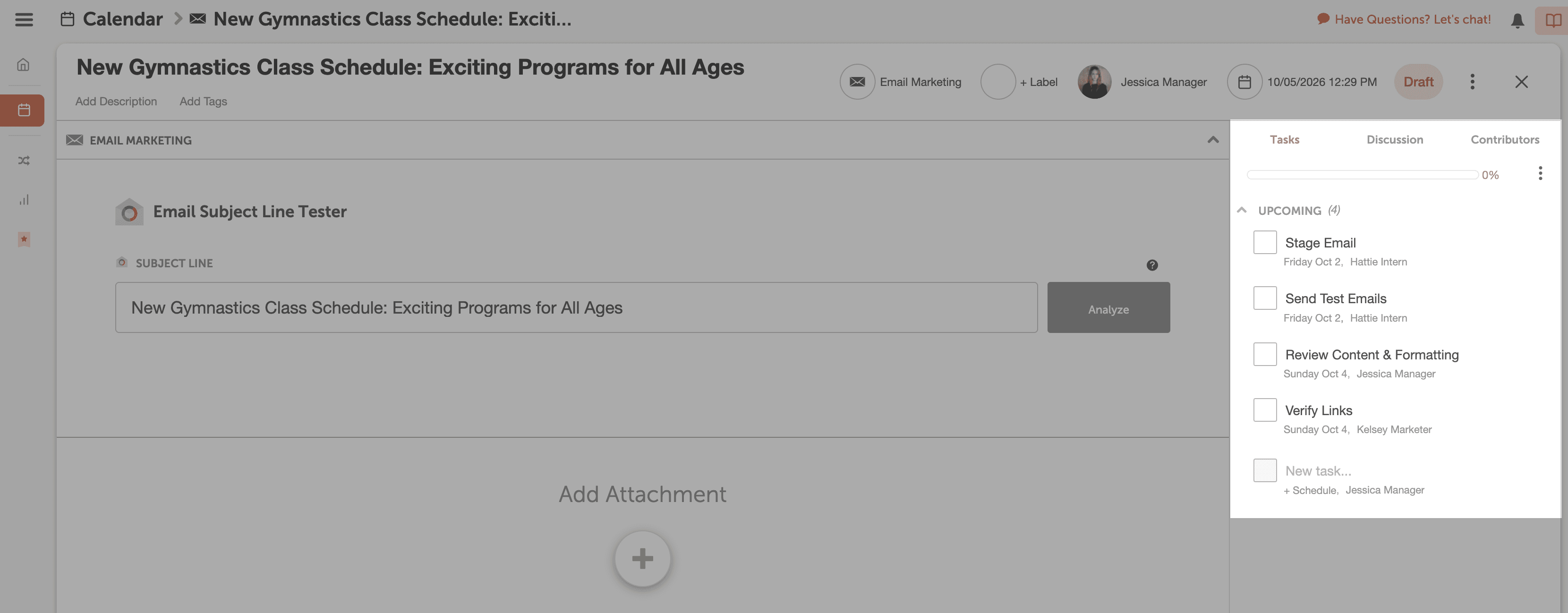Open the book icon in top bar

click(1553, 21)
